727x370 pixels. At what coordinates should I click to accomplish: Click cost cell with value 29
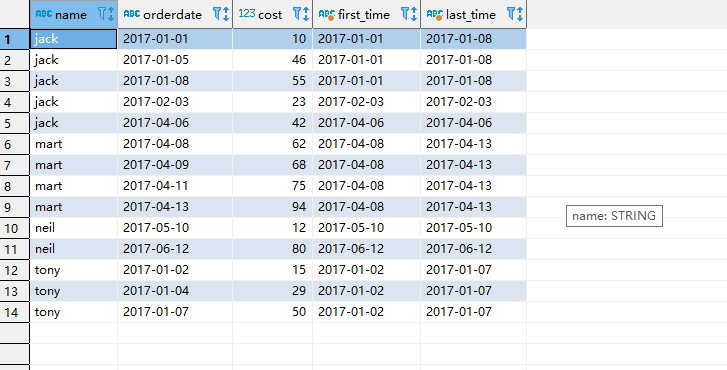pos(273,291)
